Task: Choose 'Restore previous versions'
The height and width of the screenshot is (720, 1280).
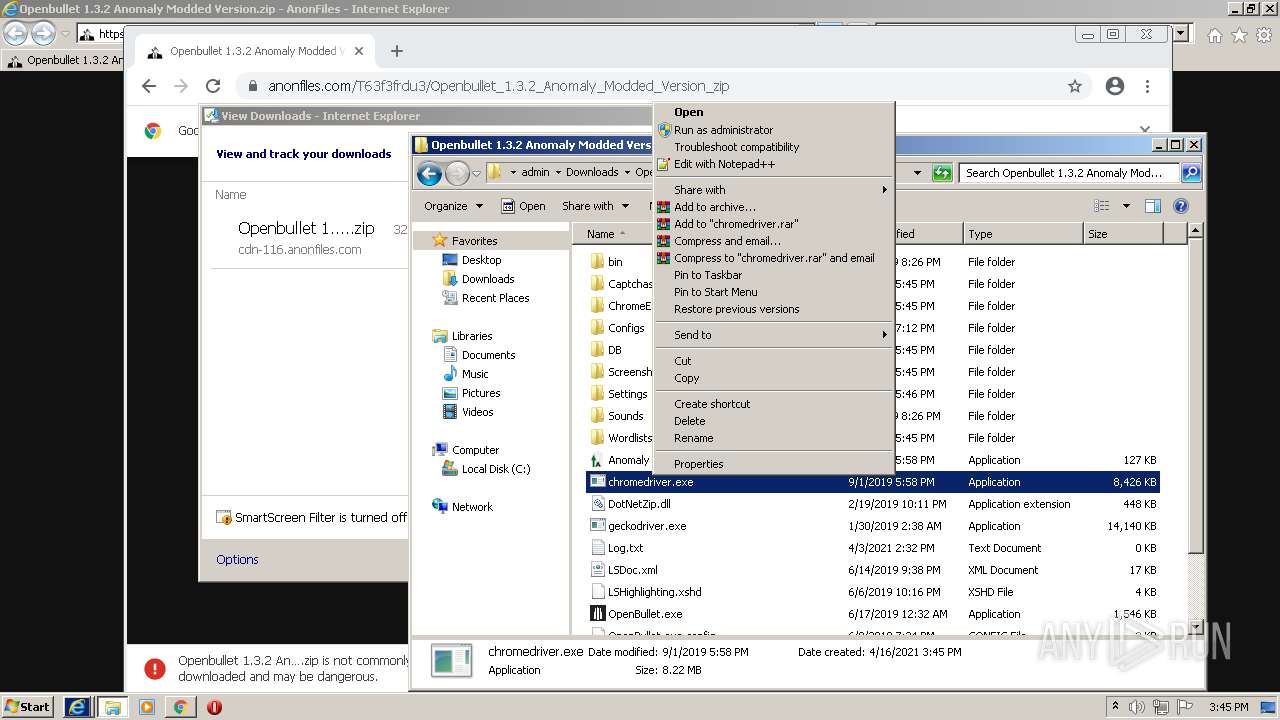Action: pyautogui.click(x=773, y=309)
